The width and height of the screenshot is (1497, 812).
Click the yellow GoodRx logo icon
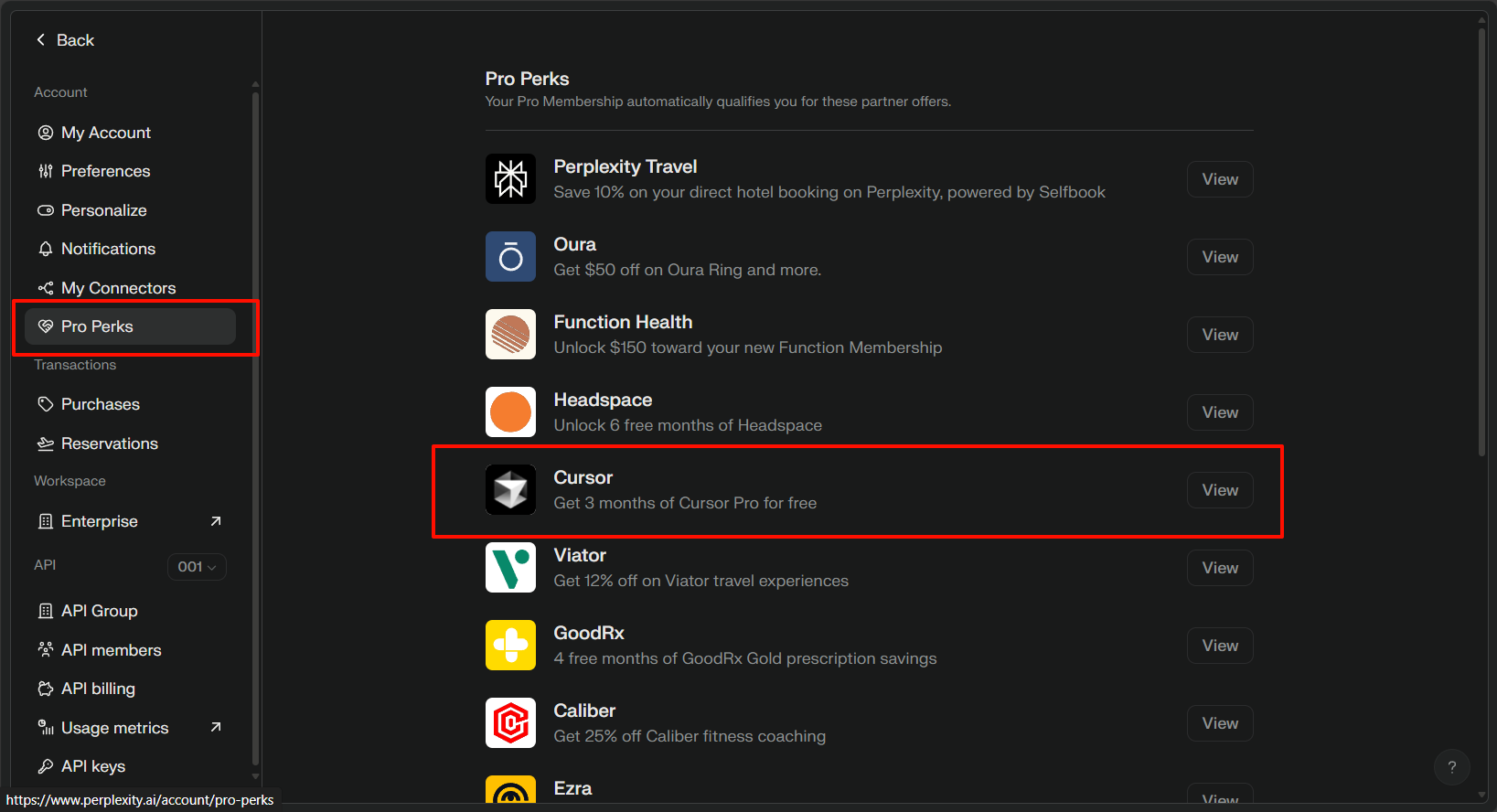coord(510,646)
